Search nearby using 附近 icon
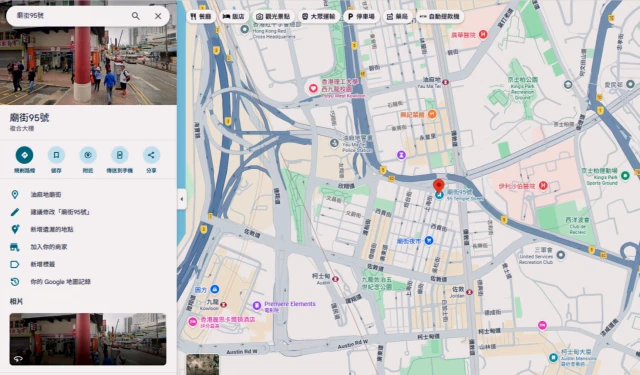The height and width of the screenshot is (375, 640). click(88, 155)
